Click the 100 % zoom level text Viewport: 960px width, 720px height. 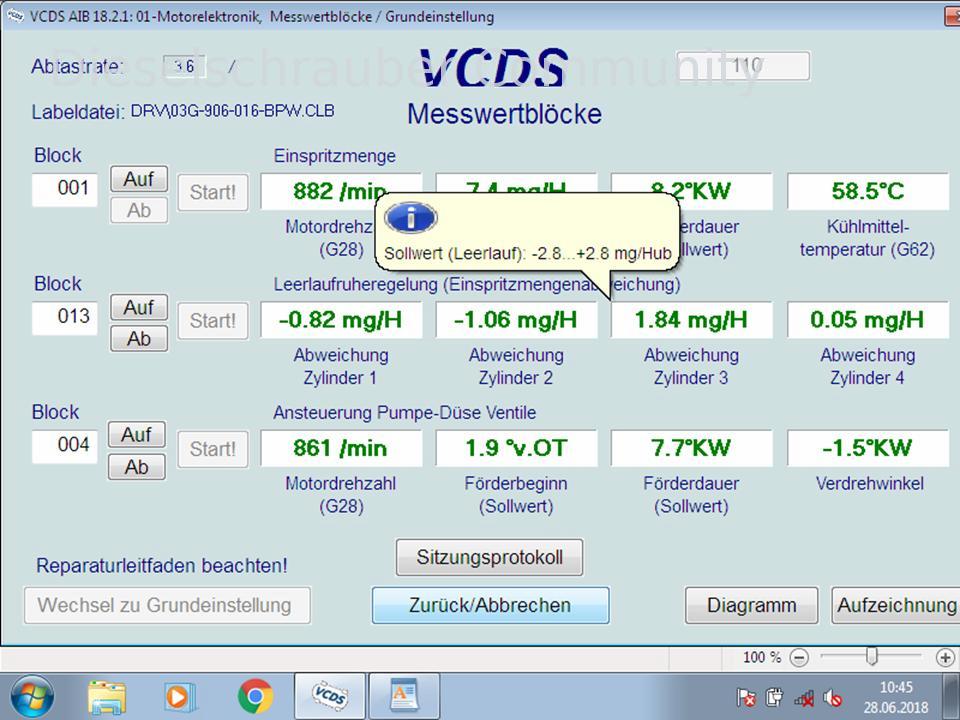[x=762, y=658]
